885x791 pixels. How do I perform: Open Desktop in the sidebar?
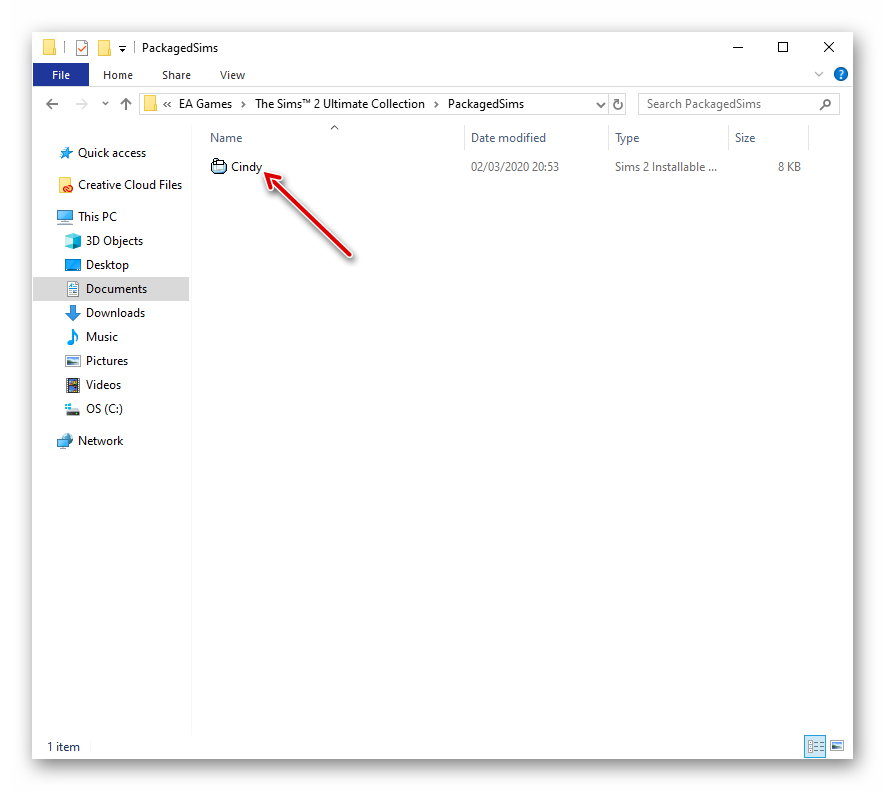click(97, 265)
